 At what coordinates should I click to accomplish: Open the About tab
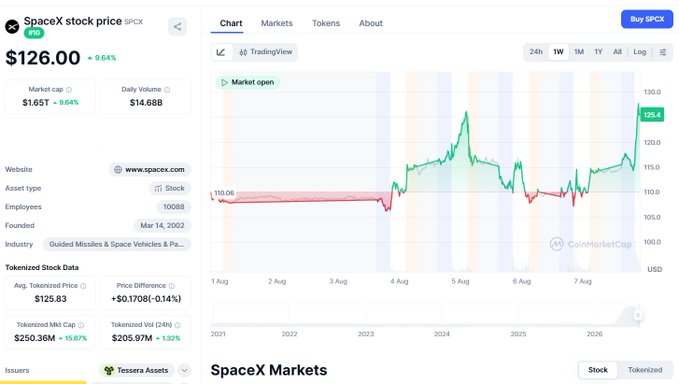click(371, 23)
